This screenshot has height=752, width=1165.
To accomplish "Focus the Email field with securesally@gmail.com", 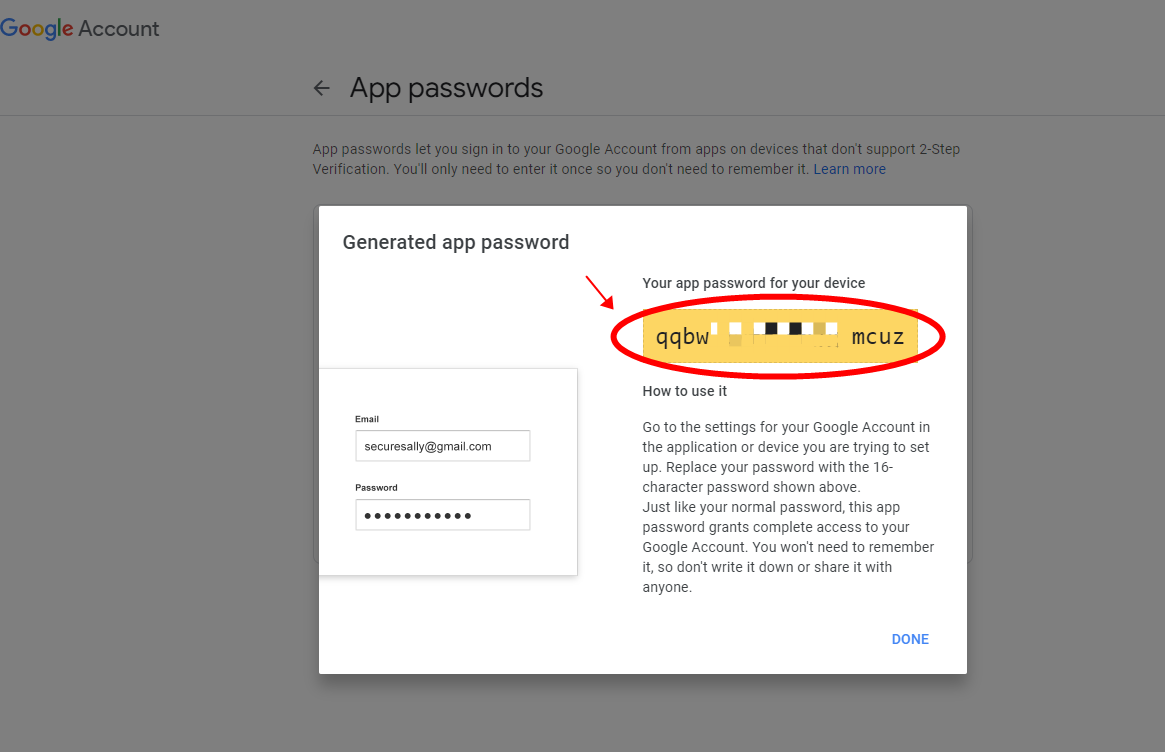I will (x=443, y=446).
